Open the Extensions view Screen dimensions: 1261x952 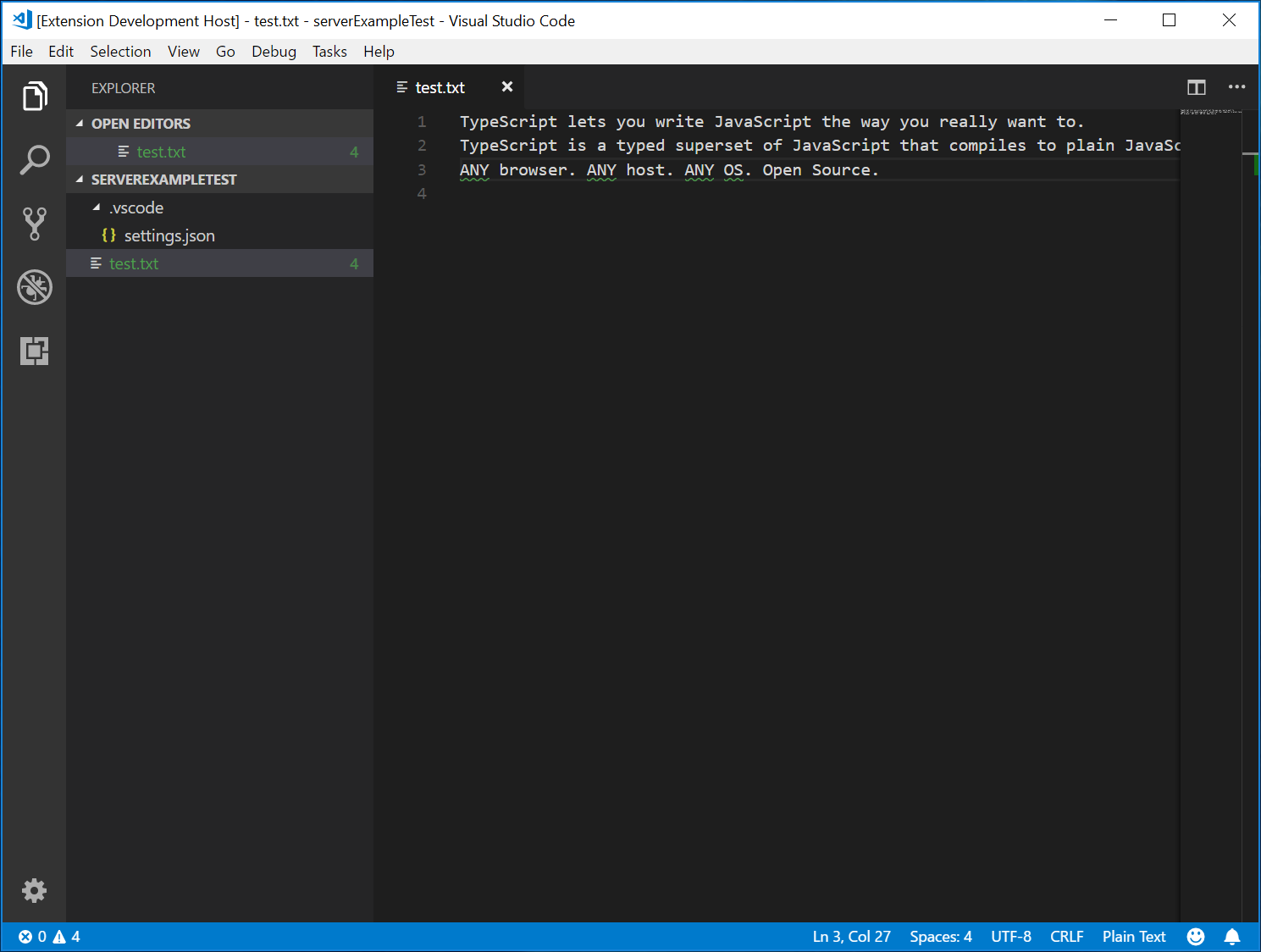click(x=34, y=351)
